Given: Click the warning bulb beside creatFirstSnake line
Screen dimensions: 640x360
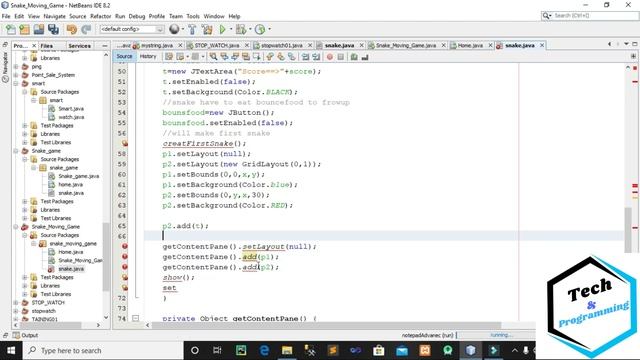Looking at the screenshot, I should coord(124,143).
